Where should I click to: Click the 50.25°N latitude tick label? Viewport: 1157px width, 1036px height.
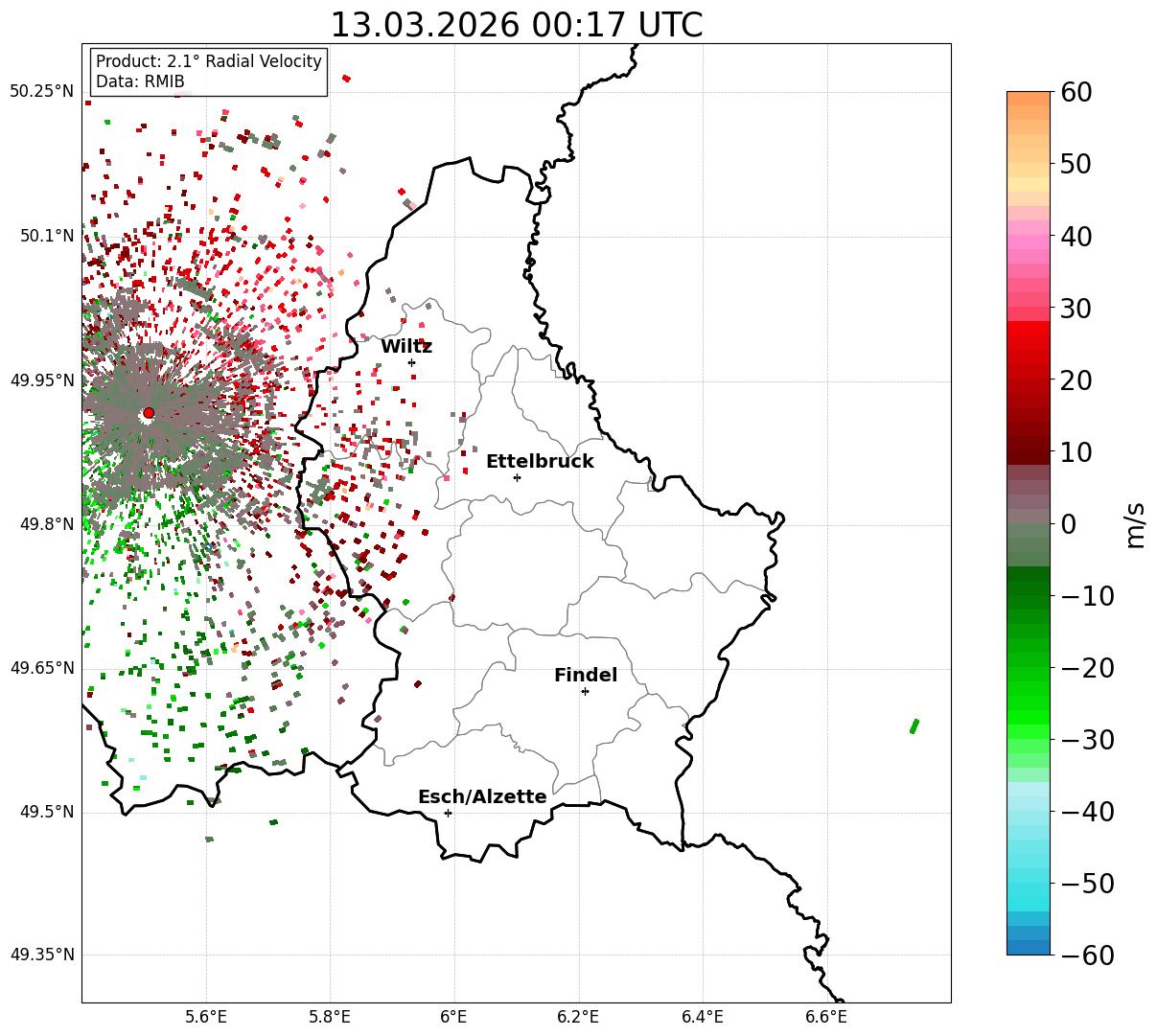[41, 92]
